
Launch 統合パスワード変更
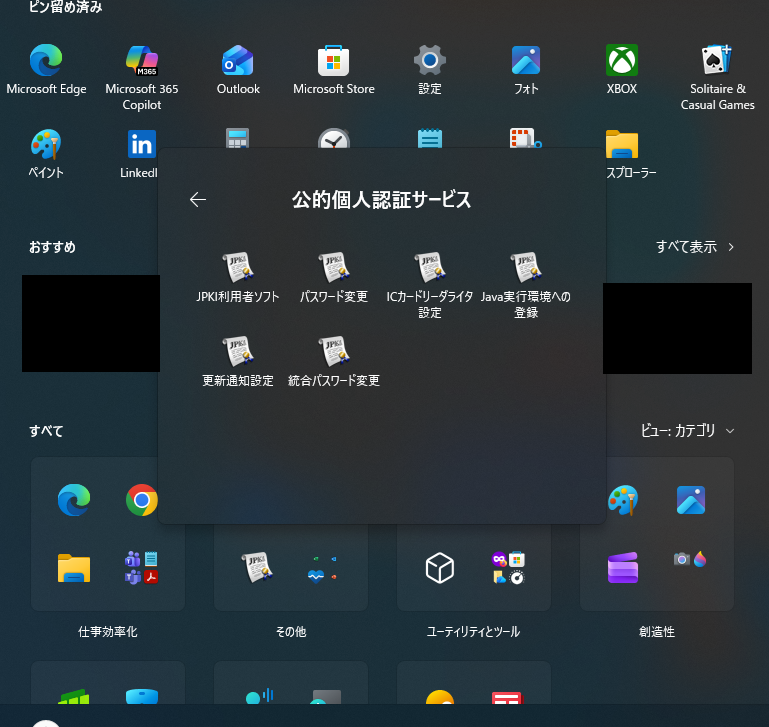click(x=333, y=362)
